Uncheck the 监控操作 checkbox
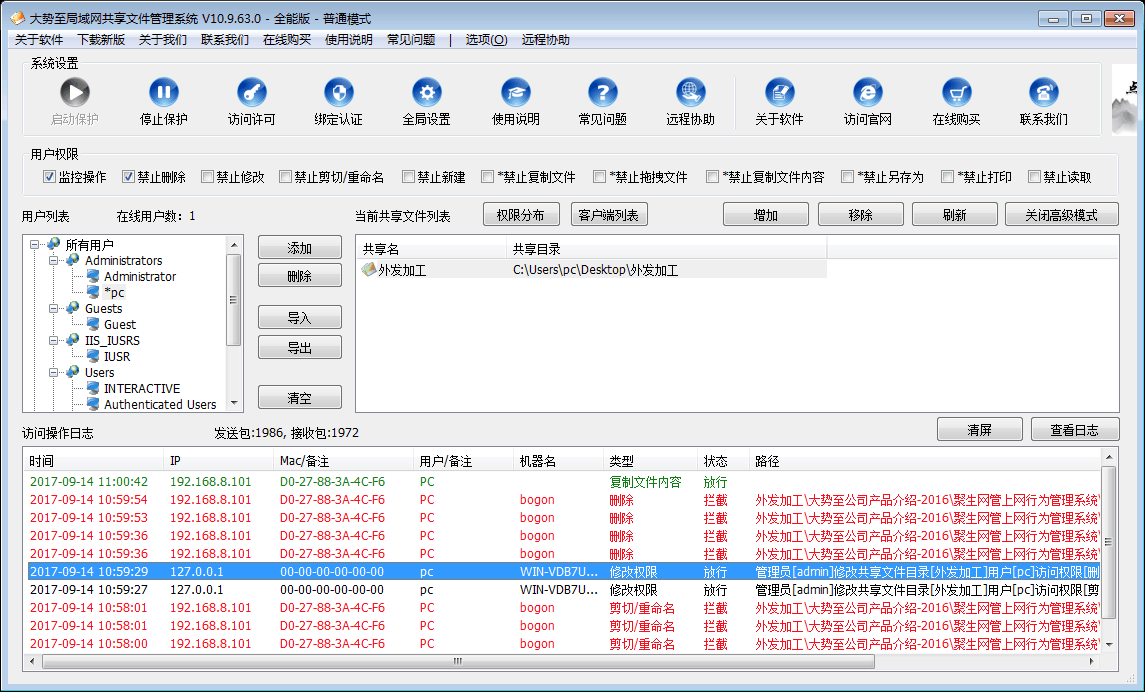Image resolution: width=1145 pixels, height=692 pixels. coord(49,177)
